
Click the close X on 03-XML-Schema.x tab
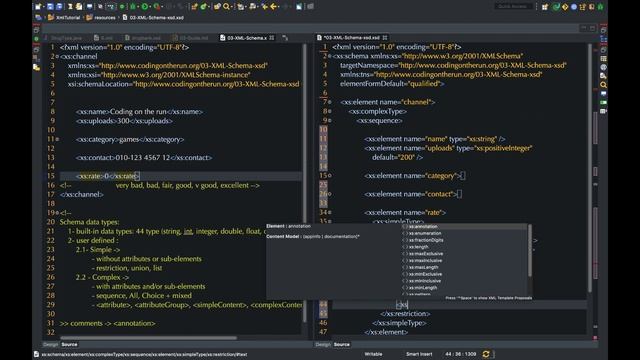tap(272, 38)
